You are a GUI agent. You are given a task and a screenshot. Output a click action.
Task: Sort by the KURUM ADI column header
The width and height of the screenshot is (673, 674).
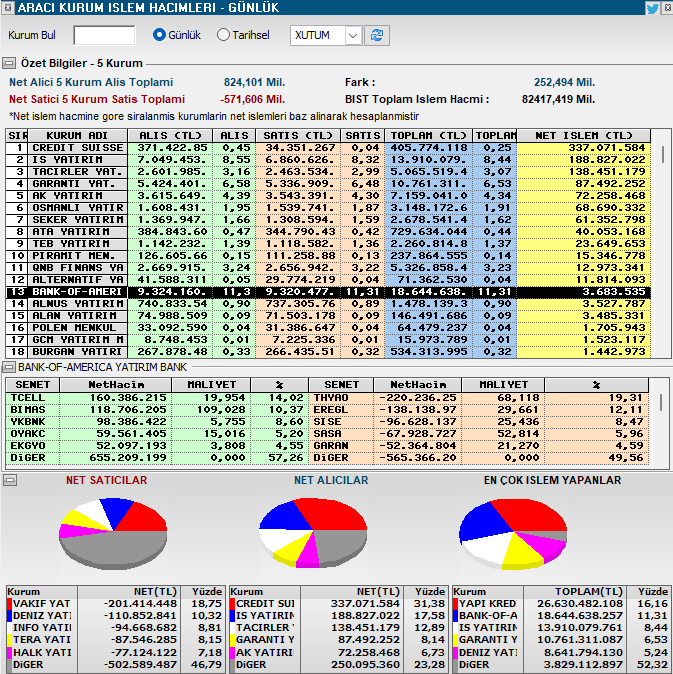click(77, 135)
